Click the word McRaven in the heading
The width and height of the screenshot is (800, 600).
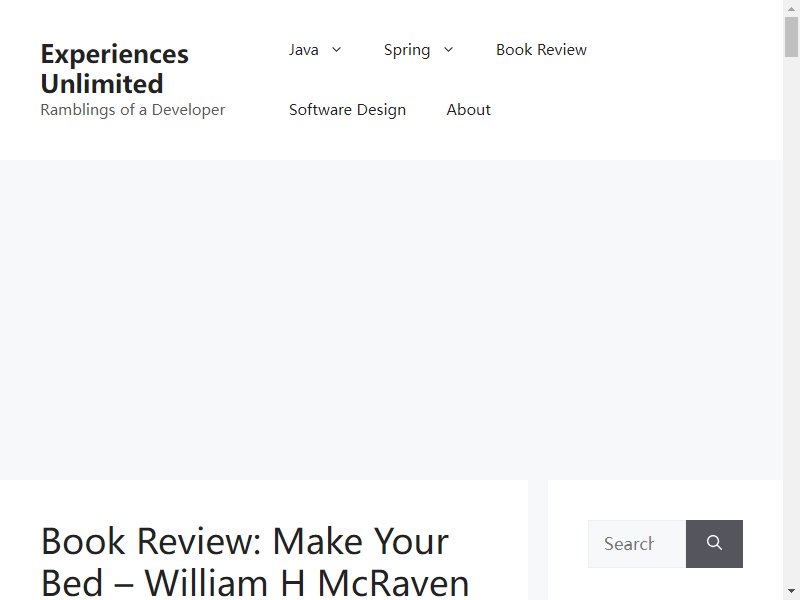[x=393, y=583]
